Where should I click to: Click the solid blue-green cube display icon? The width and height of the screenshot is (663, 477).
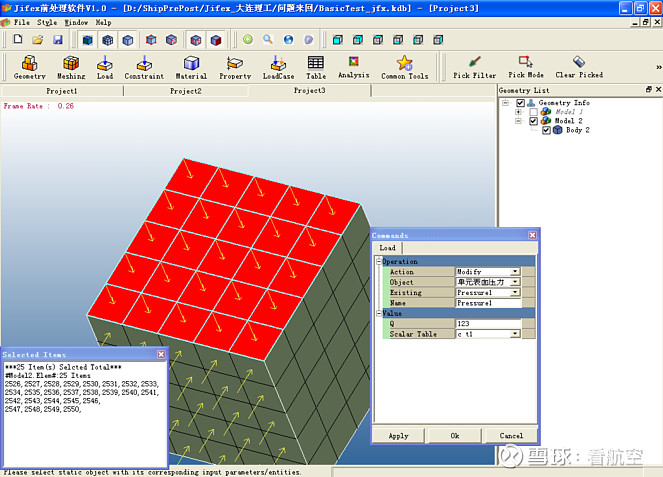pos(87,40)
